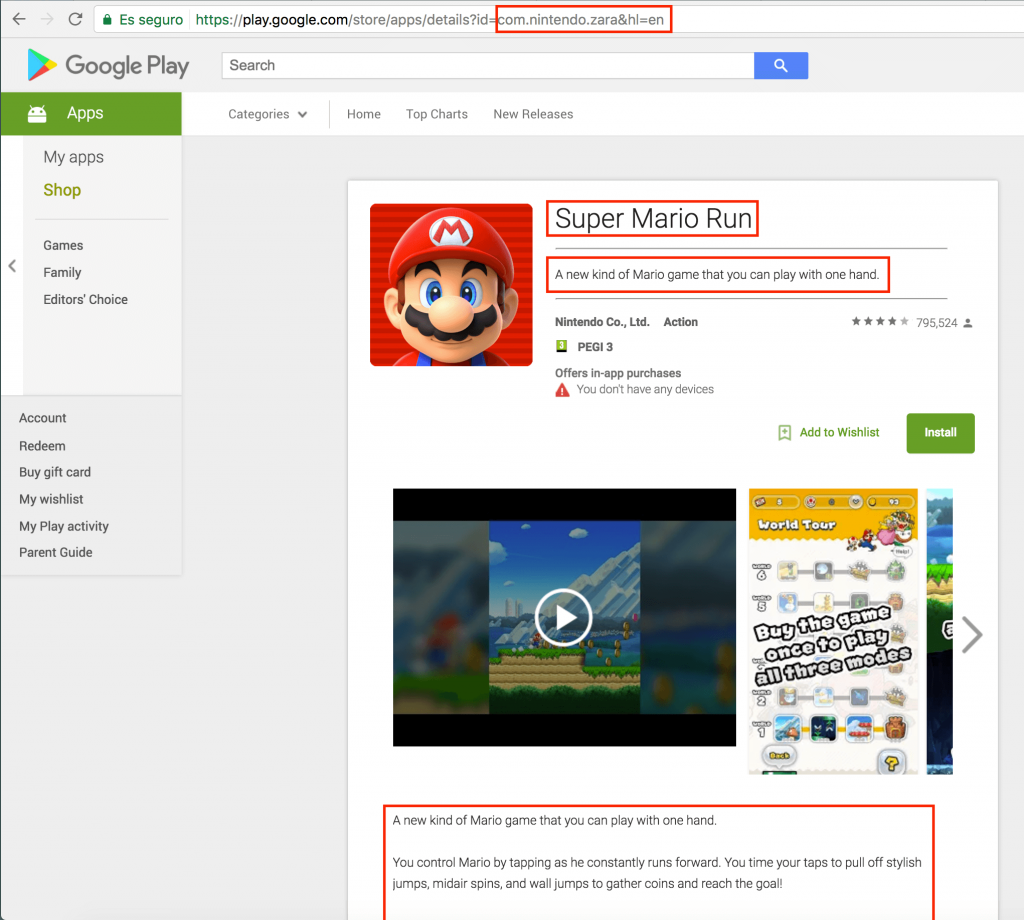Open the Account link
This screenshot has width=1024, height=920.
click(42, 418)
